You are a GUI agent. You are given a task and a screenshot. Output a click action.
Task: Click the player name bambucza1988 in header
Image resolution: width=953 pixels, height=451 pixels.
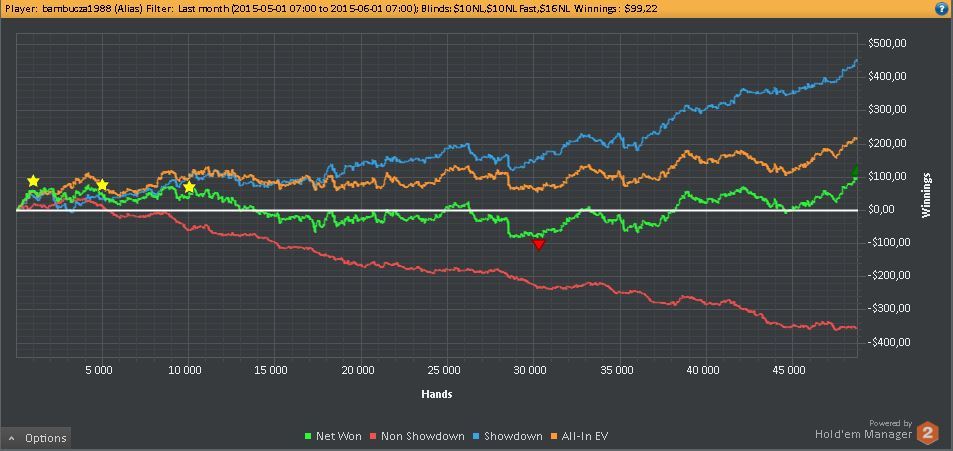pyautogui.click(x=75, y=9)
